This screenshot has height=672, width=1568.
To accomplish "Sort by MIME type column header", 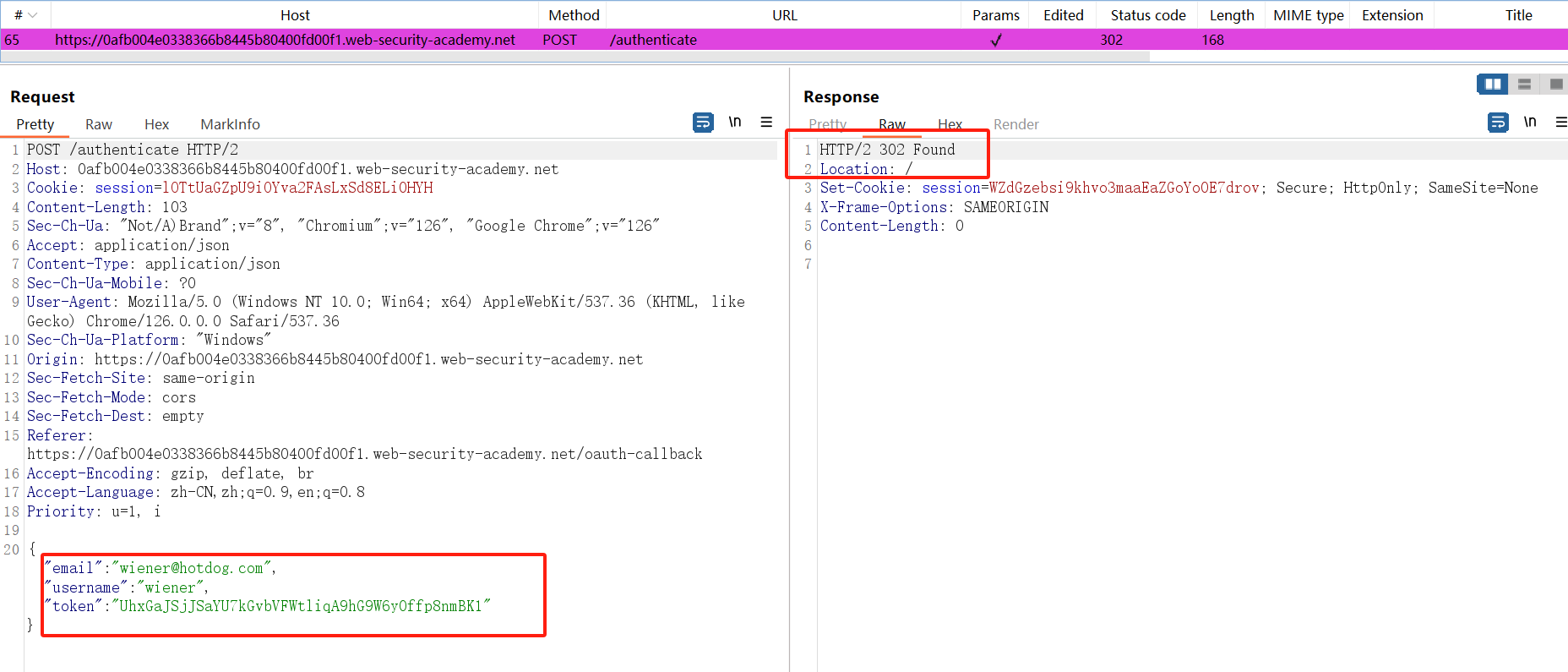I will (x=1308, y=15).
